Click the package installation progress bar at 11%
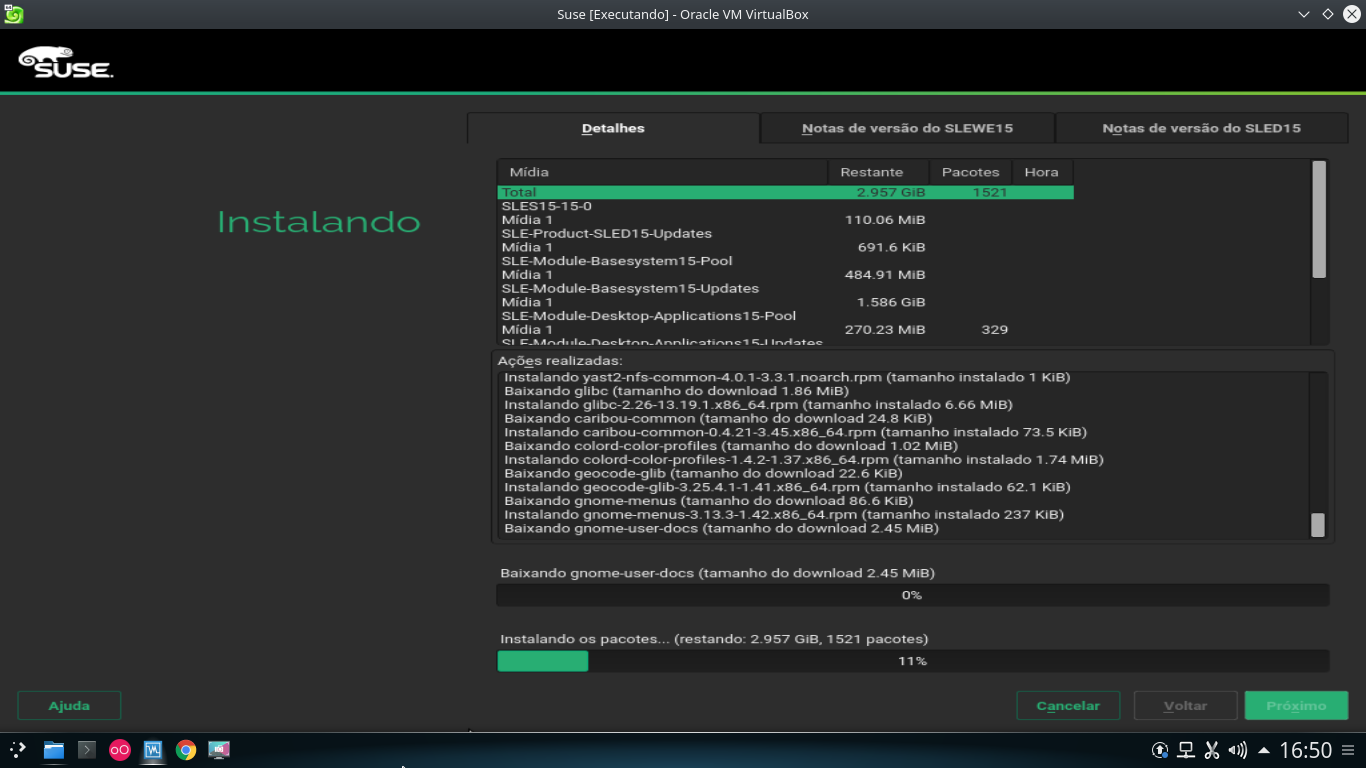 [x=912, y=661]
